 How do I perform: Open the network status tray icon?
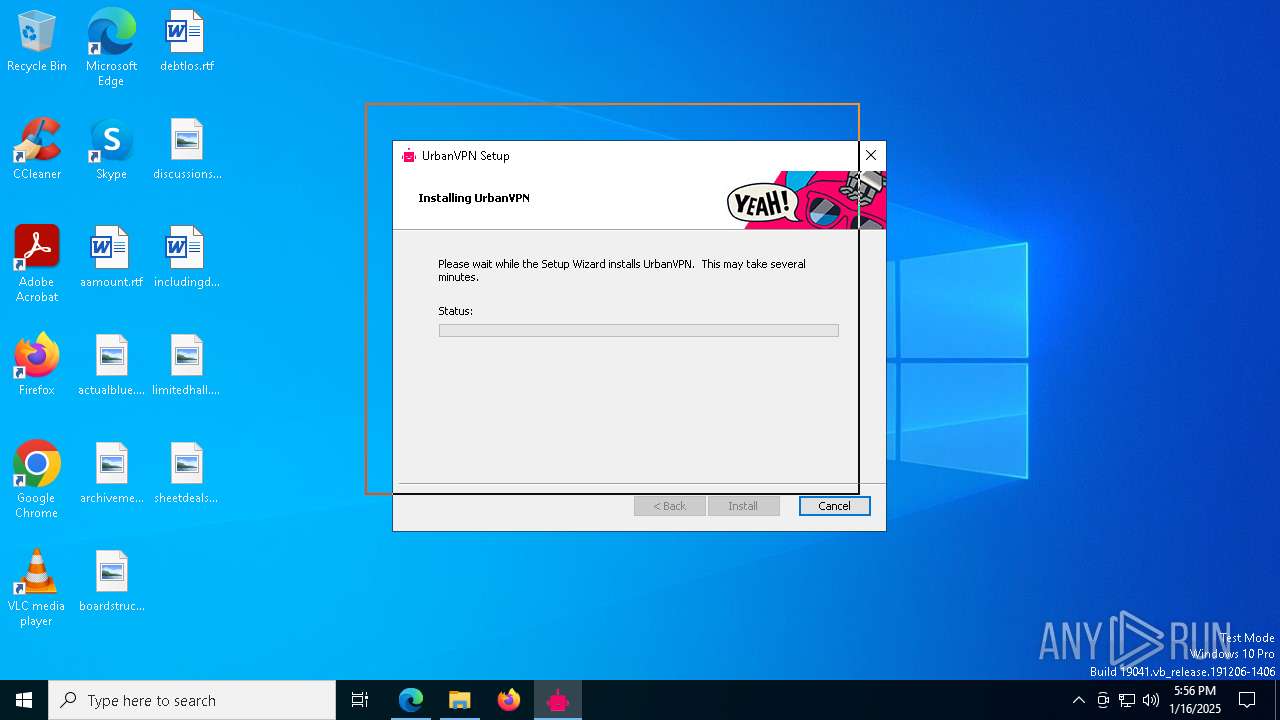1127,700
